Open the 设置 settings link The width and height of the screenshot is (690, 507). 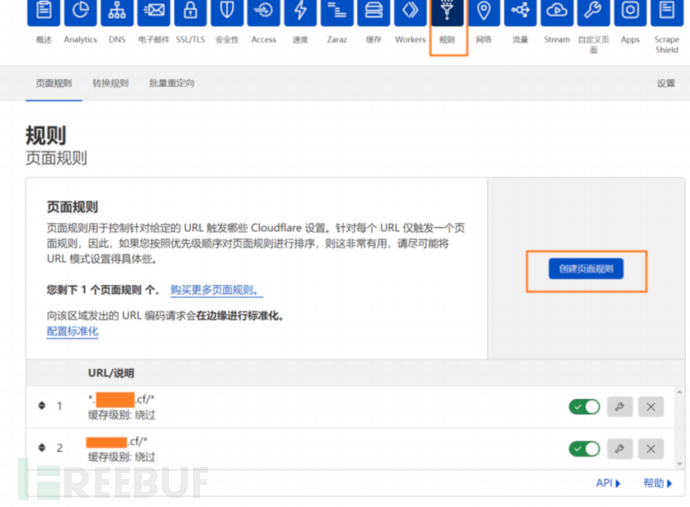click(x=666, y=83)
